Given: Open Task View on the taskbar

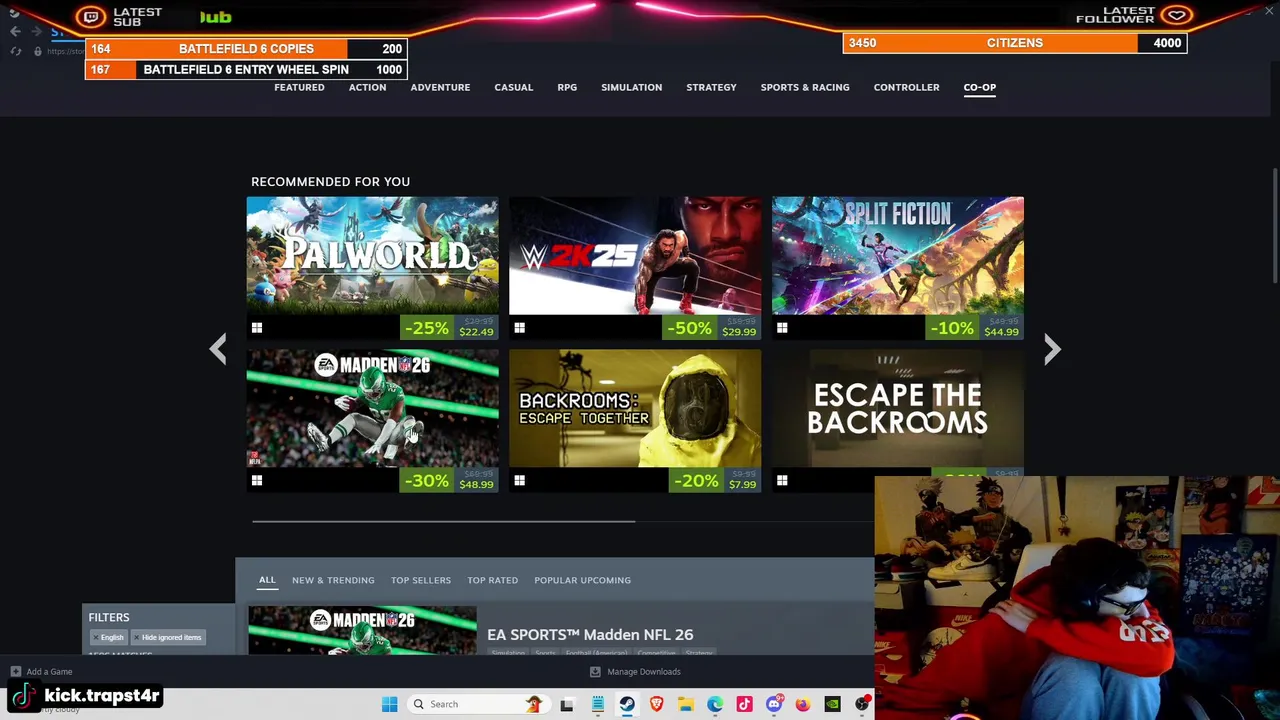Looking at the screenshot, I should (x=567, y=704).
